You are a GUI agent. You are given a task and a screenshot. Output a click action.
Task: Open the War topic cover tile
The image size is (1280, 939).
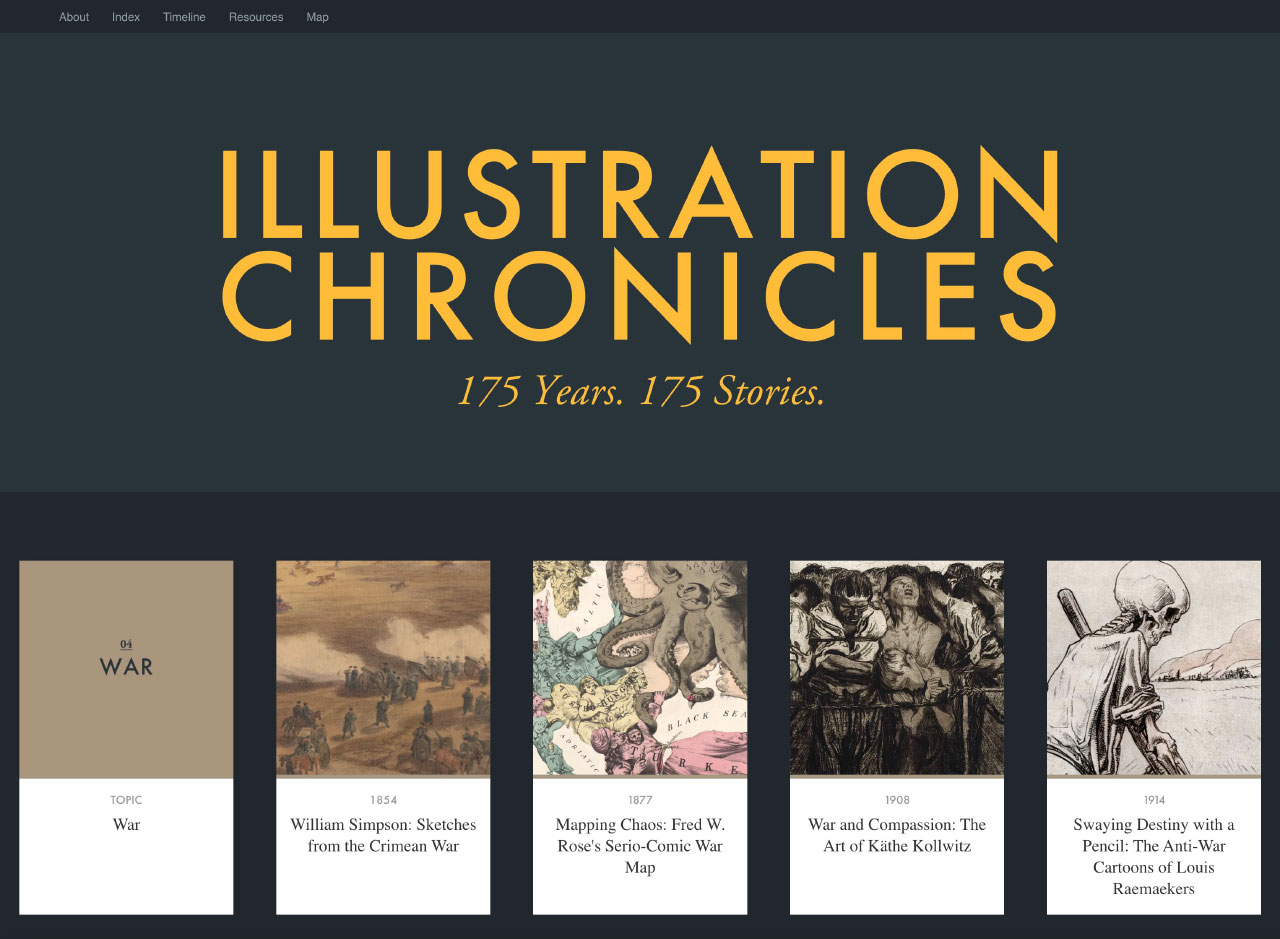coord(126,669)
